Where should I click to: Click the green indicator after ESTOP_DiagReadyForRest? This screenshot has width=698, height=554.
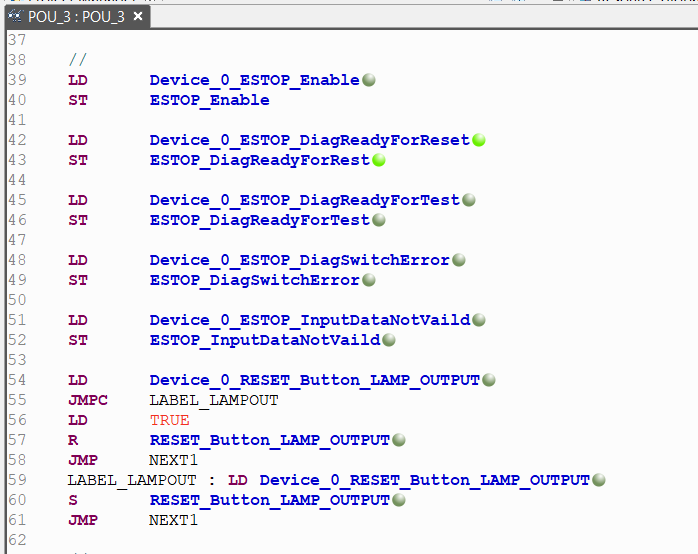pyautogui.click(x=379, y=160)
